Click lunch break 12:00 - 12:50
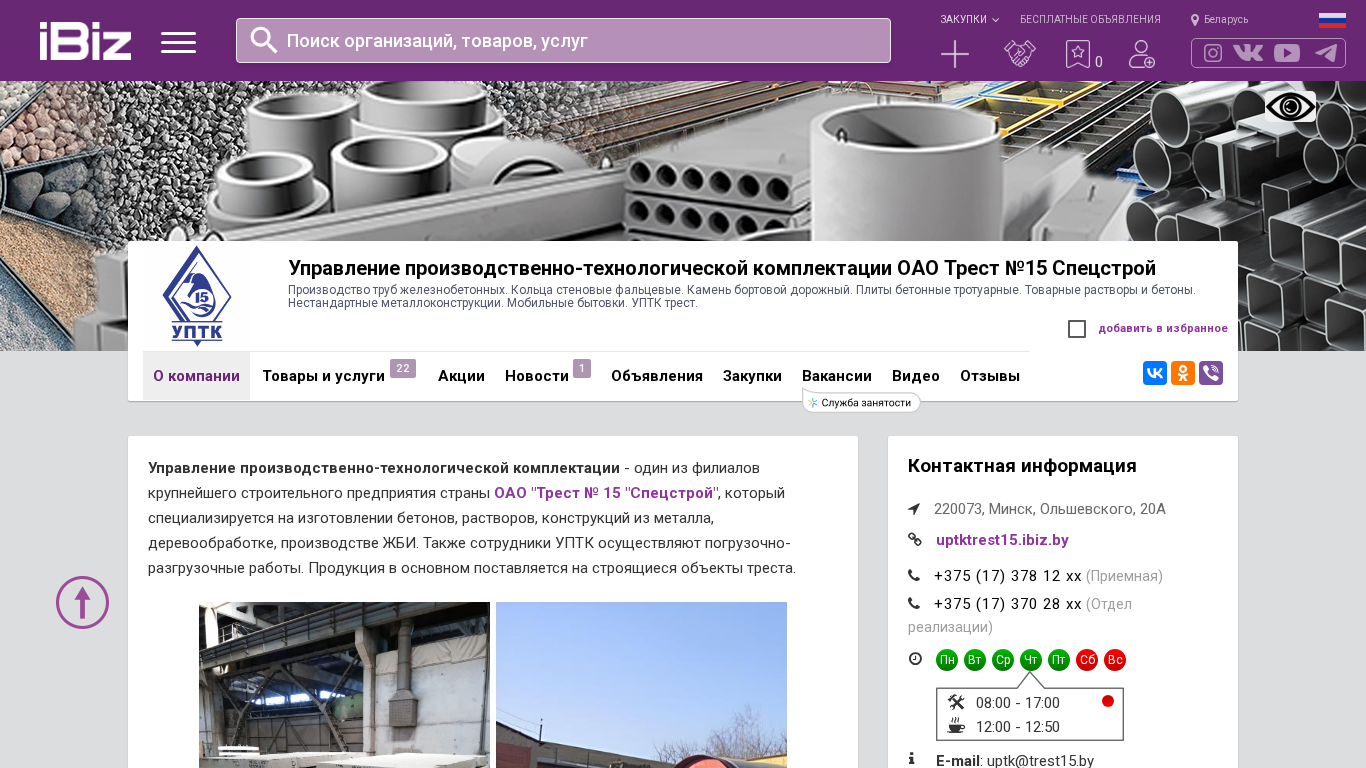Image resolution: width=1366 pixels, height=768 pixels. [1018, 727]
